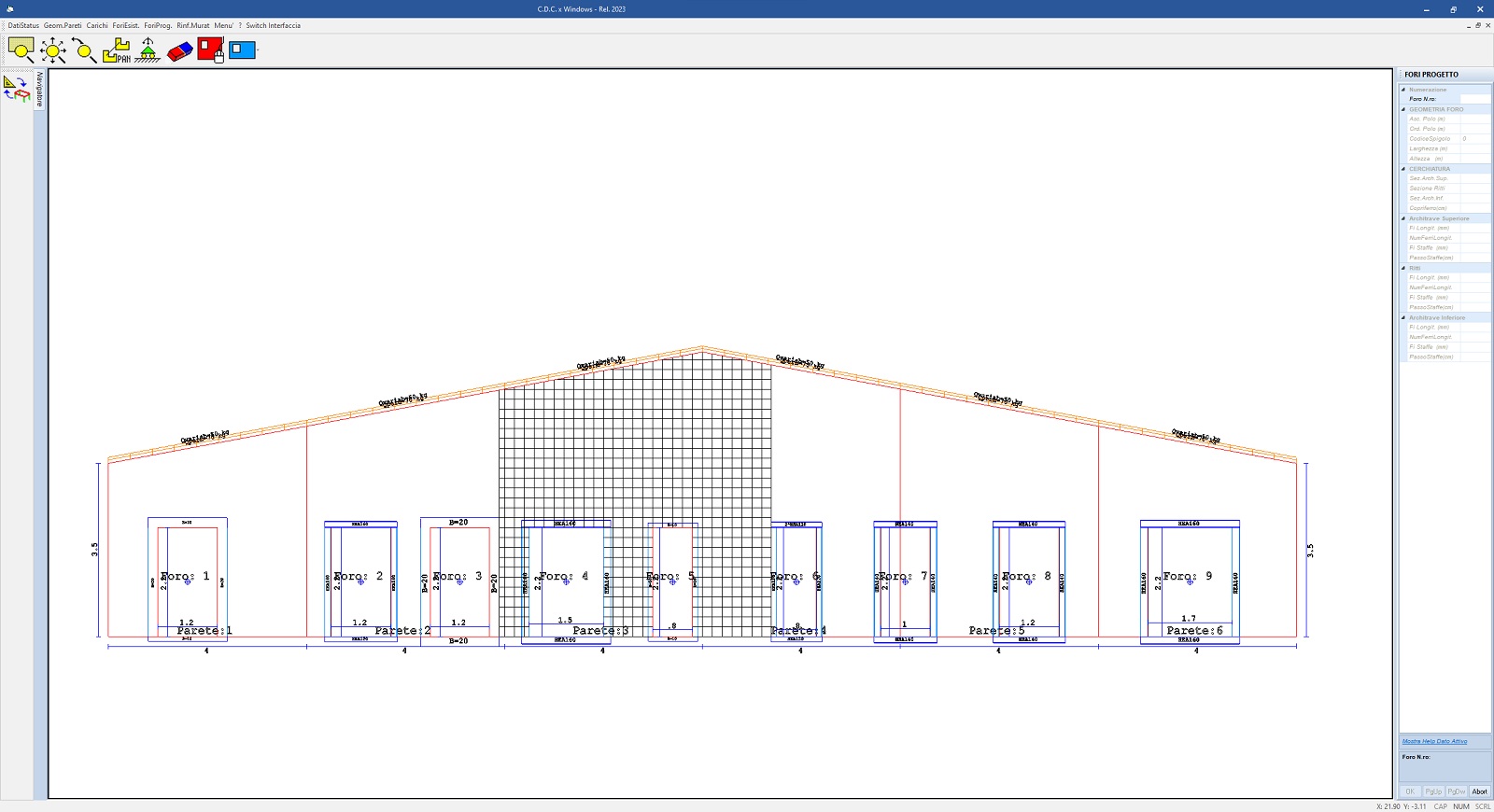Select the Foro: 4 label in drawing
Screen dimensions: 1494x812
coord(564,577)
